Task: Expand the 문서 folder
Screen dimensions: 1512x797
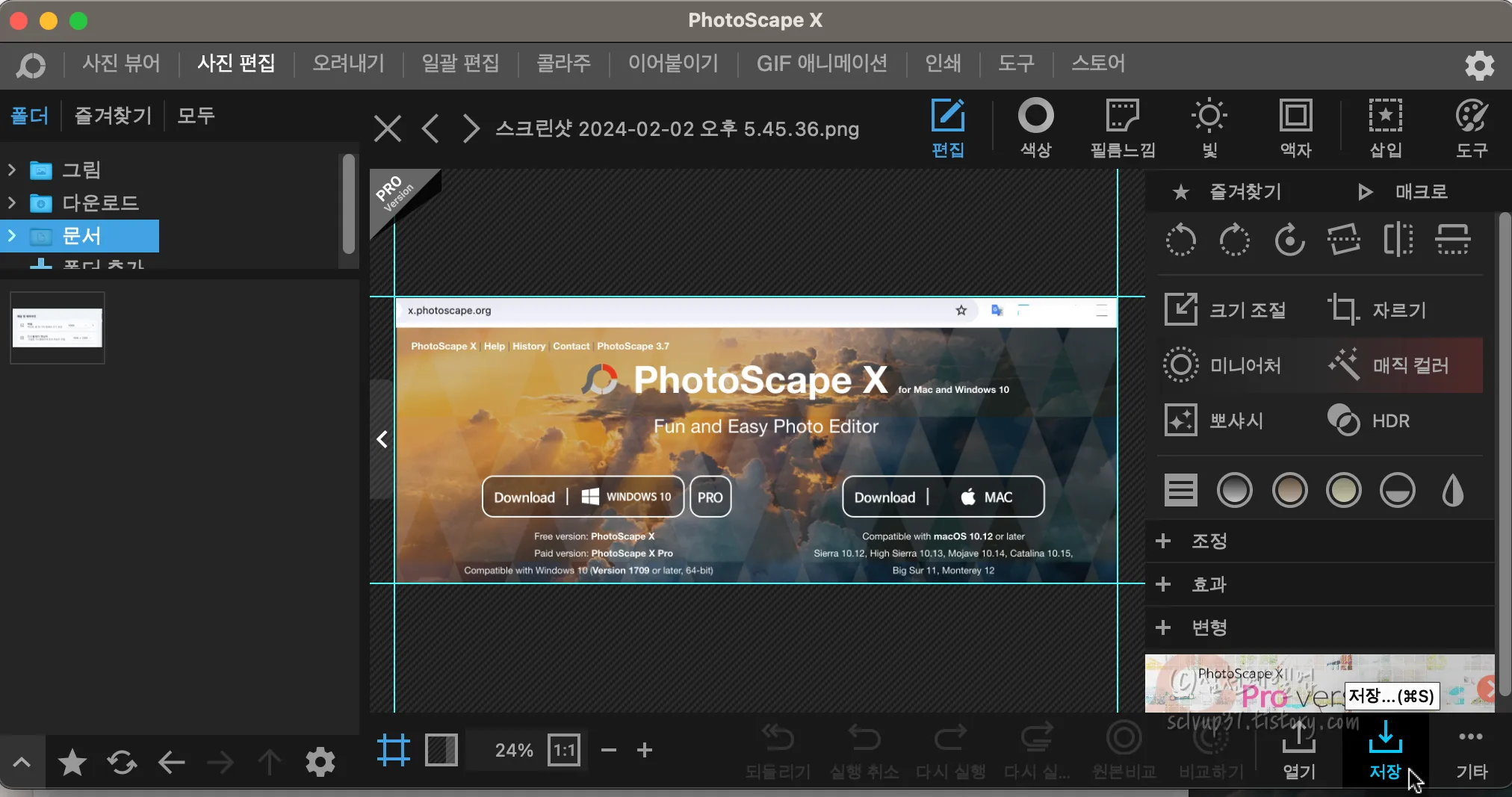Action: 11,235
